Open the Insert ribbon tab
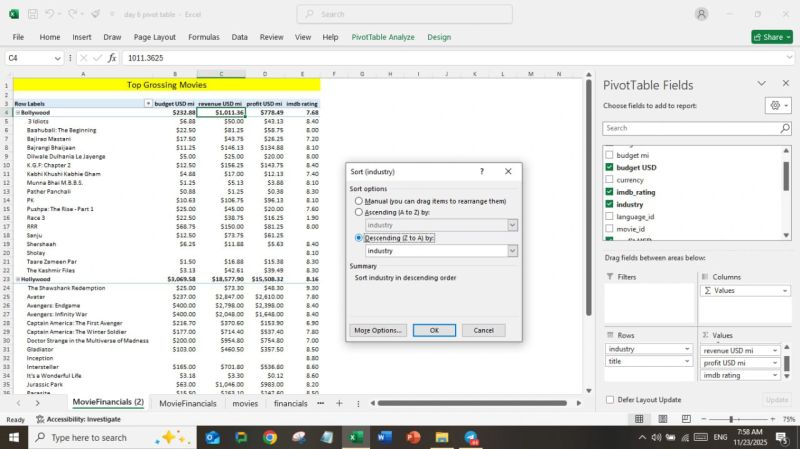800x449 pixels. 82,37
